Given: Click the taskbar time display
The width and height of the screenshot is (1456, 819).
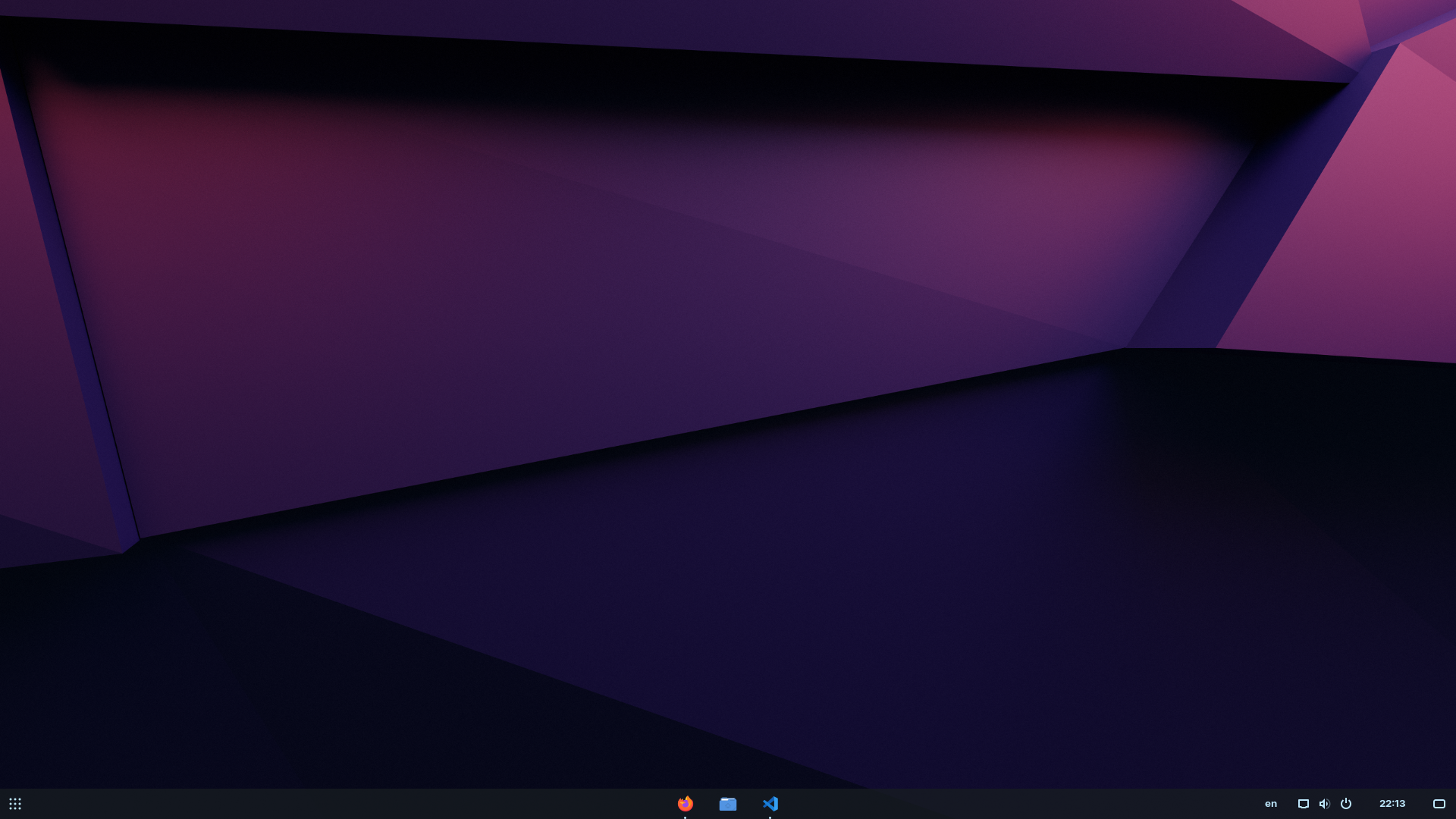Looking at the screenshot, I should (x=1392, y=804).
